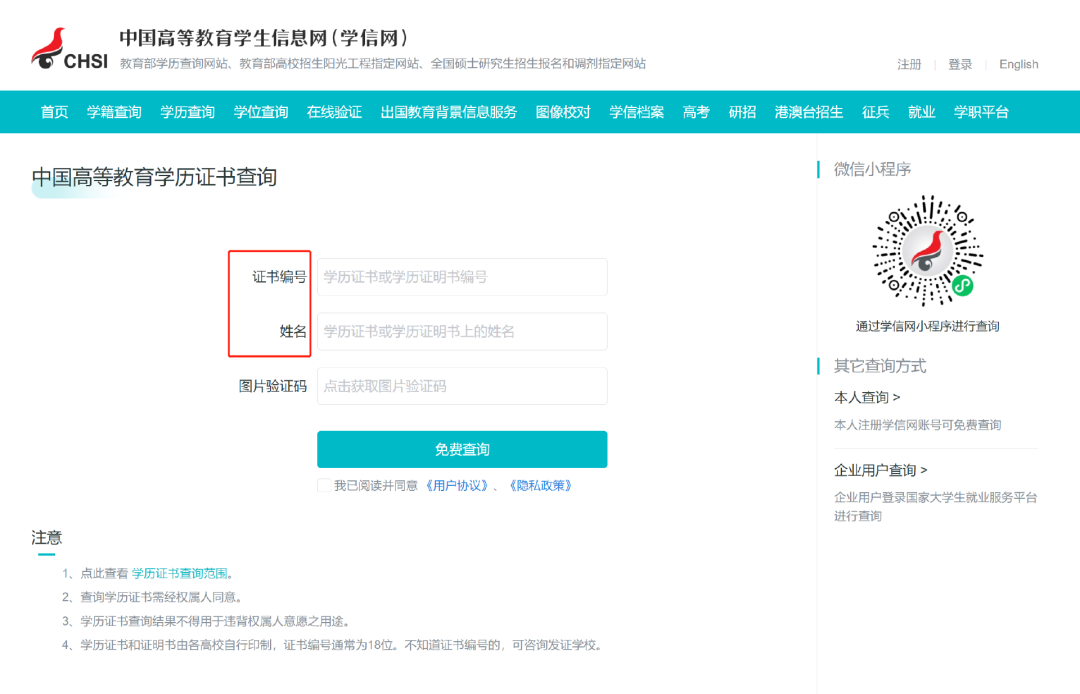
Task: Click the 注册 link in the header
Action: click(x=909, y=64)
